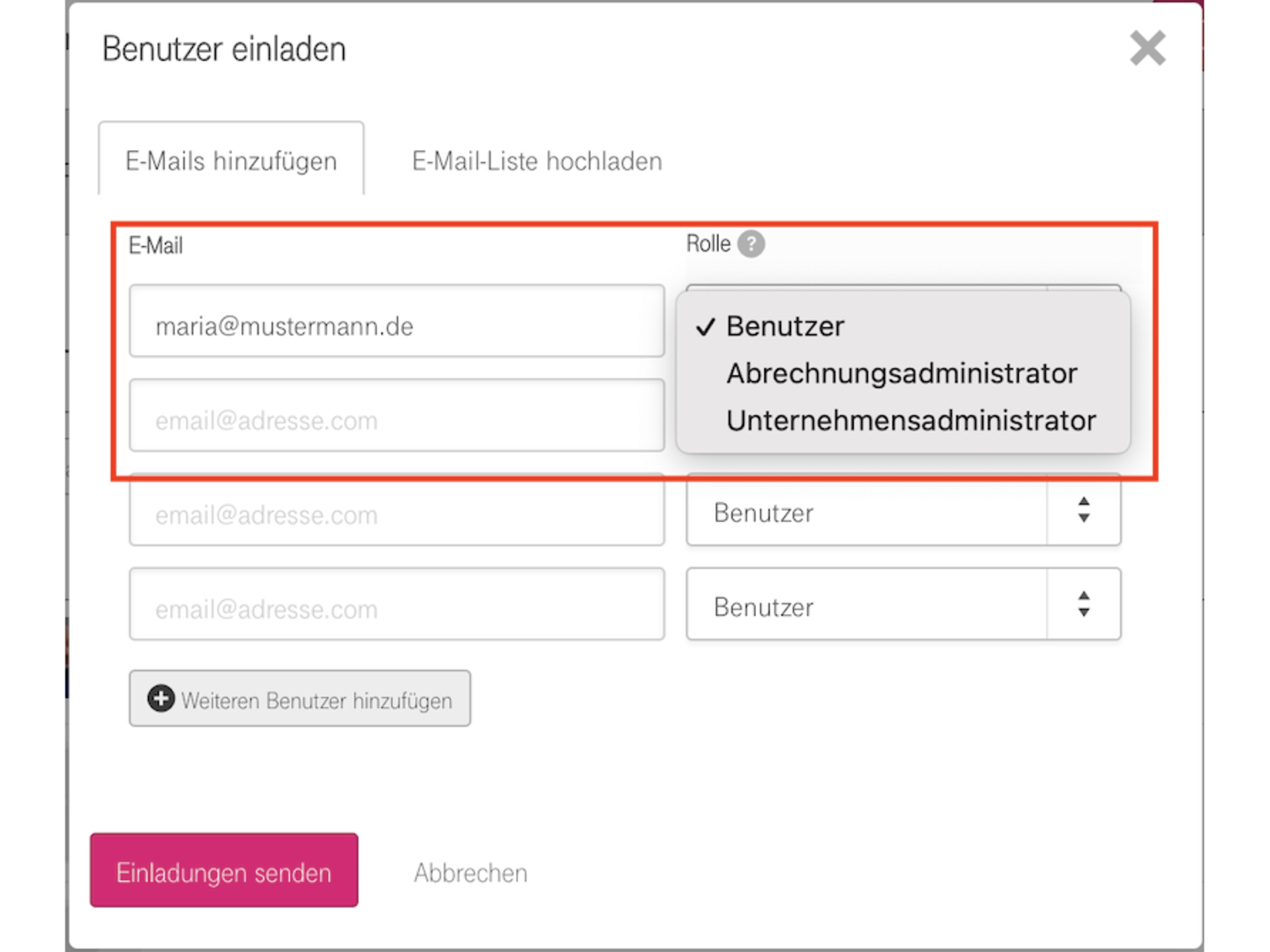Screen dimensions: 1270x952
Task: Click the help icon next to Rolle
Action: [751, 245]
